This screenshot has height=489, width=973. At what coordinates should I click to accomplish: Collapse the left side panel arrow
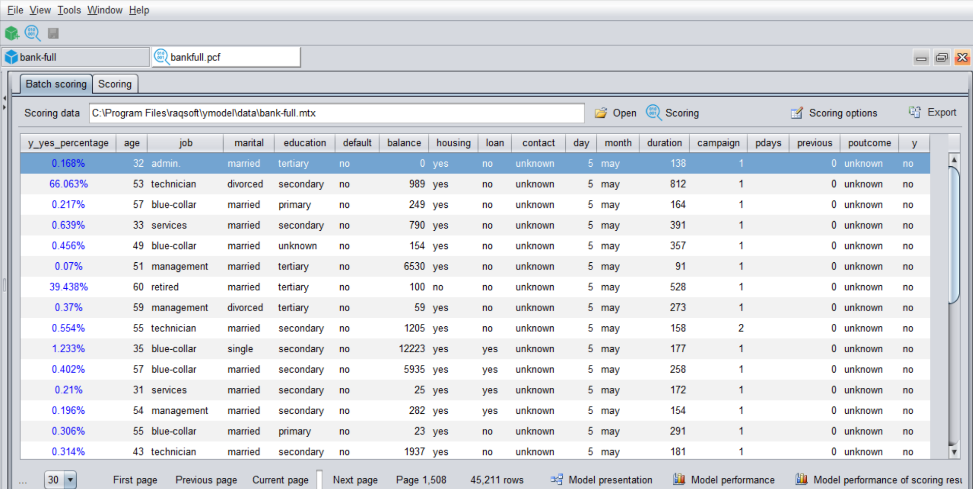point(4,103)
